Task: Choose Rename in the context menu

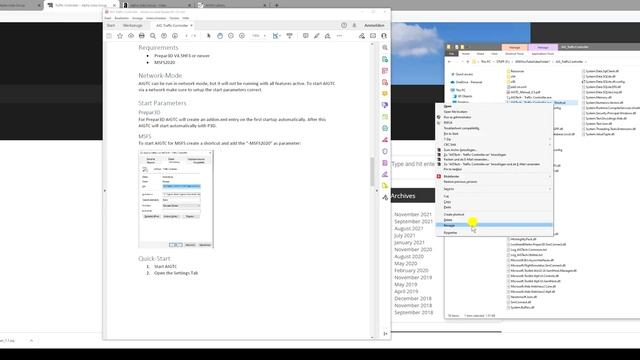Action: 494,225
